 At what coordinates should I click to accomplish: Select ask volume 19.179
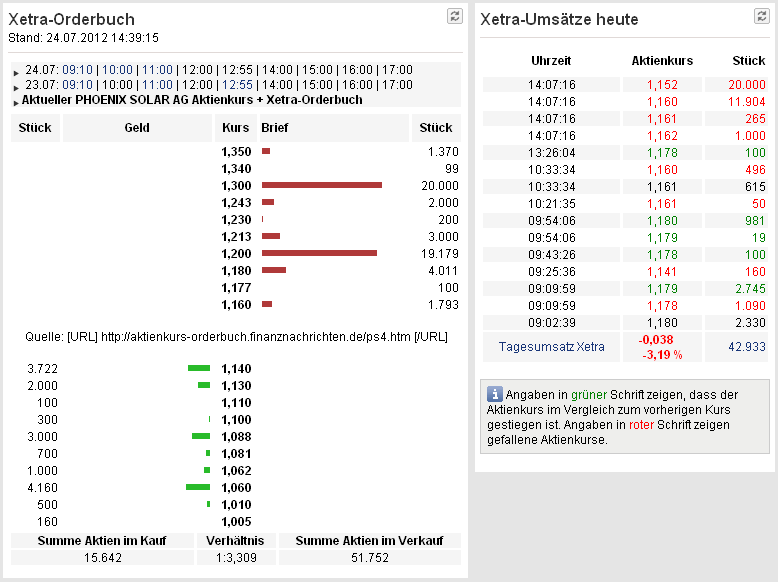point(440,254)
